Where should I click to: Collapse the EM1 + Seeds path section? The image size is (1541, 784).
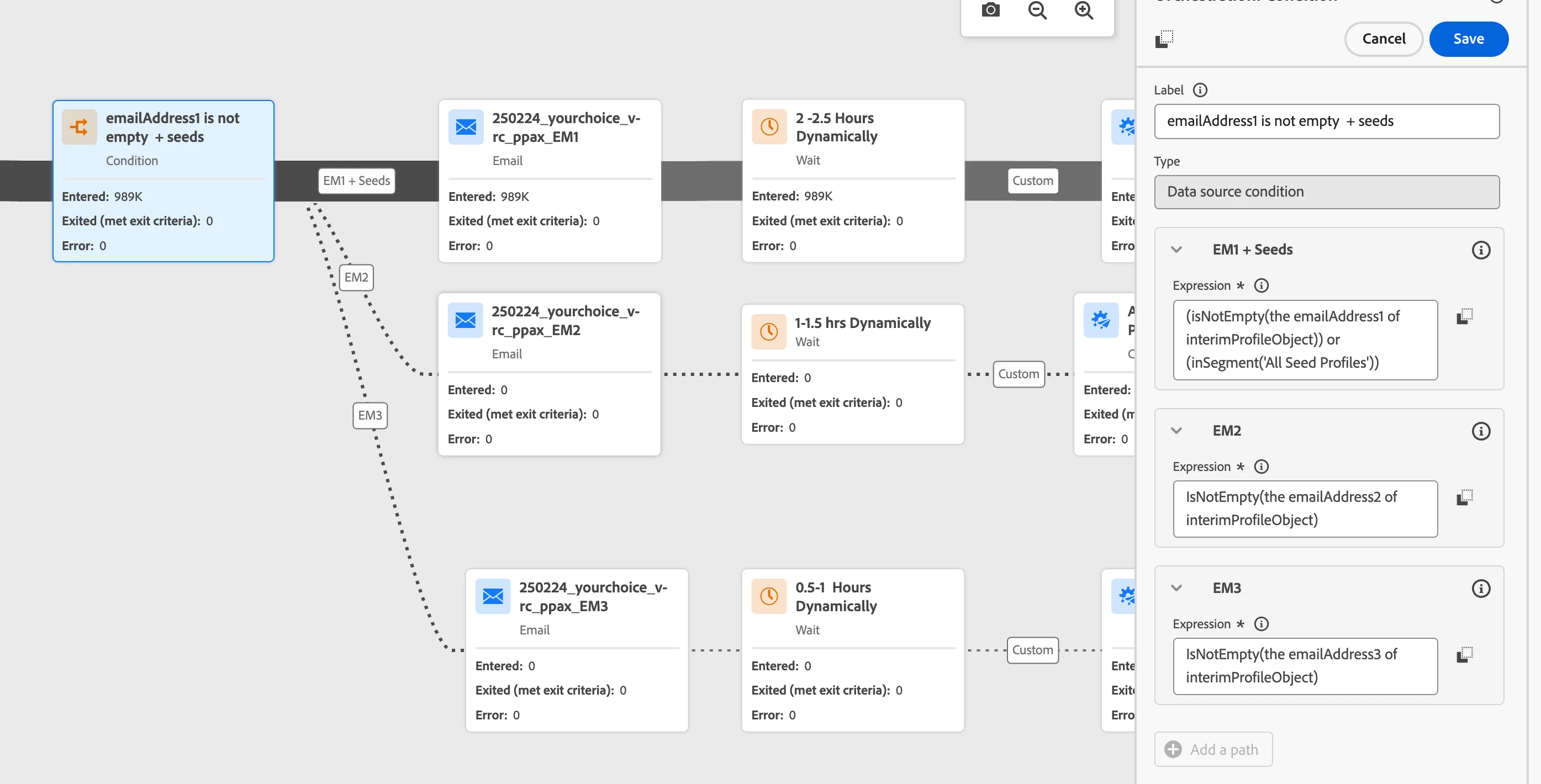pos(1176,250)
